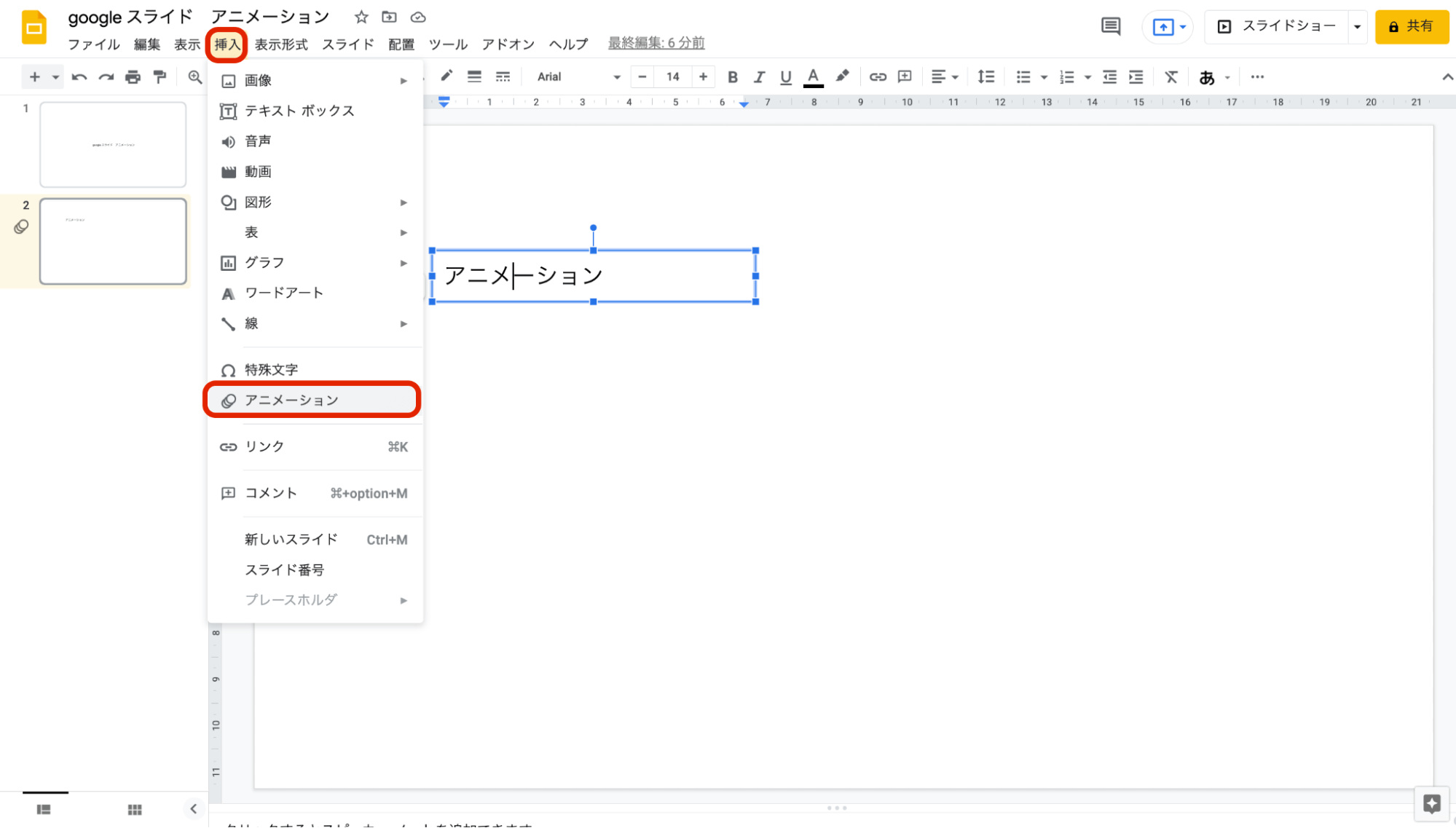Open text alignment dropdown
This screenshot has width=1456, height=828.
(945, 76)
